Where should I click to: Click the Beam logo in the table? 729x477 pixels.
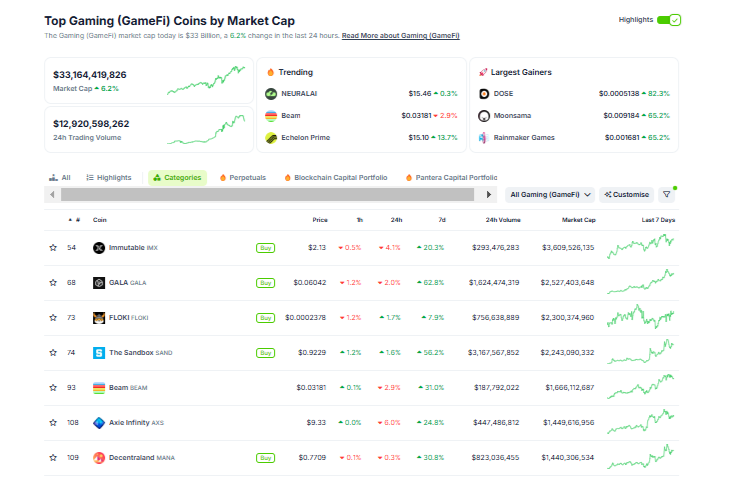click(99, 388)
